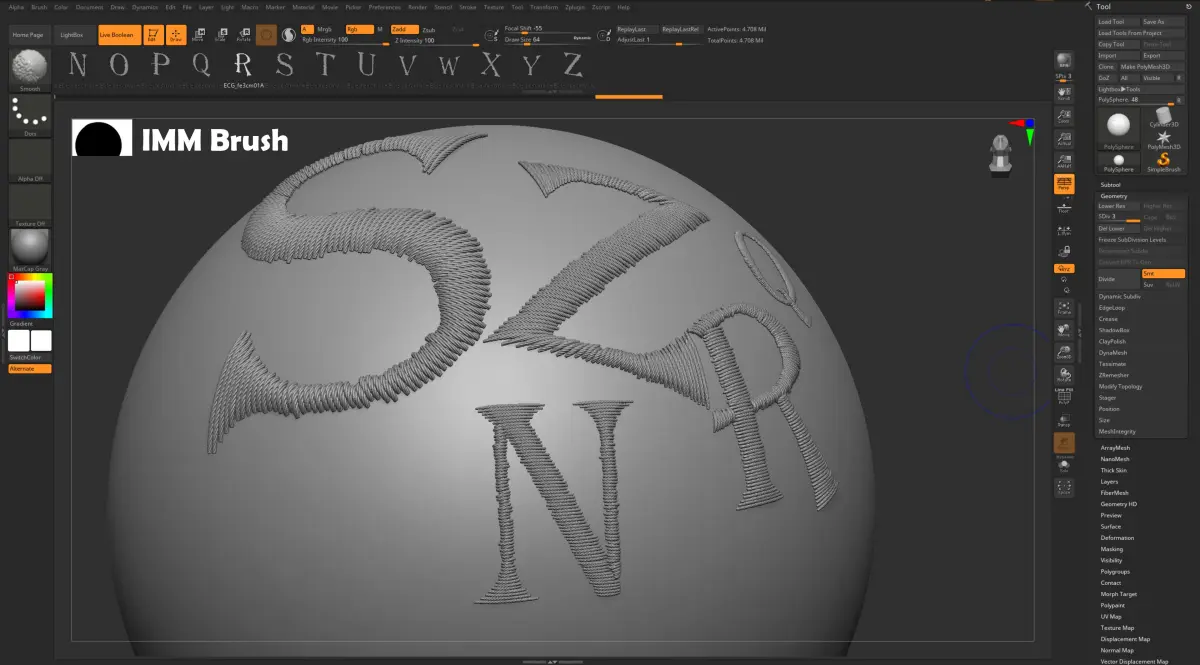Expand the ZRemesher subsection

(1113, 375)
